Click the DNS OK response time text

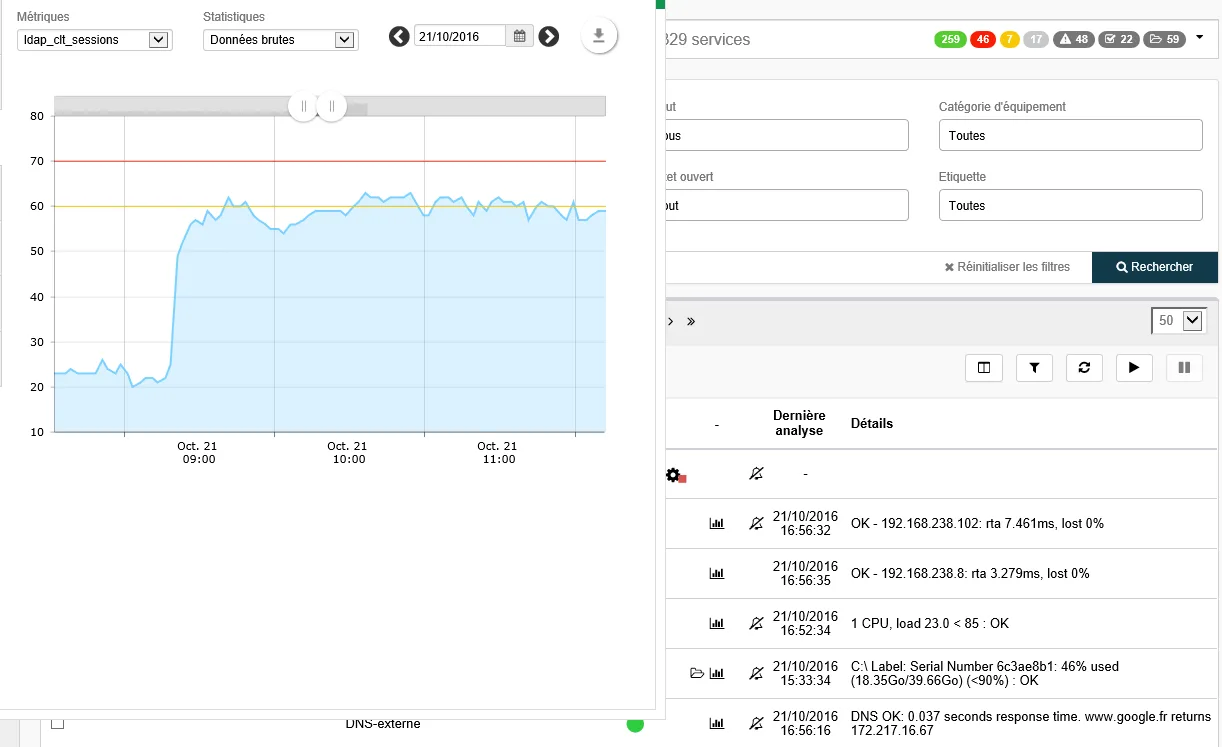(x=1031, y=723)
